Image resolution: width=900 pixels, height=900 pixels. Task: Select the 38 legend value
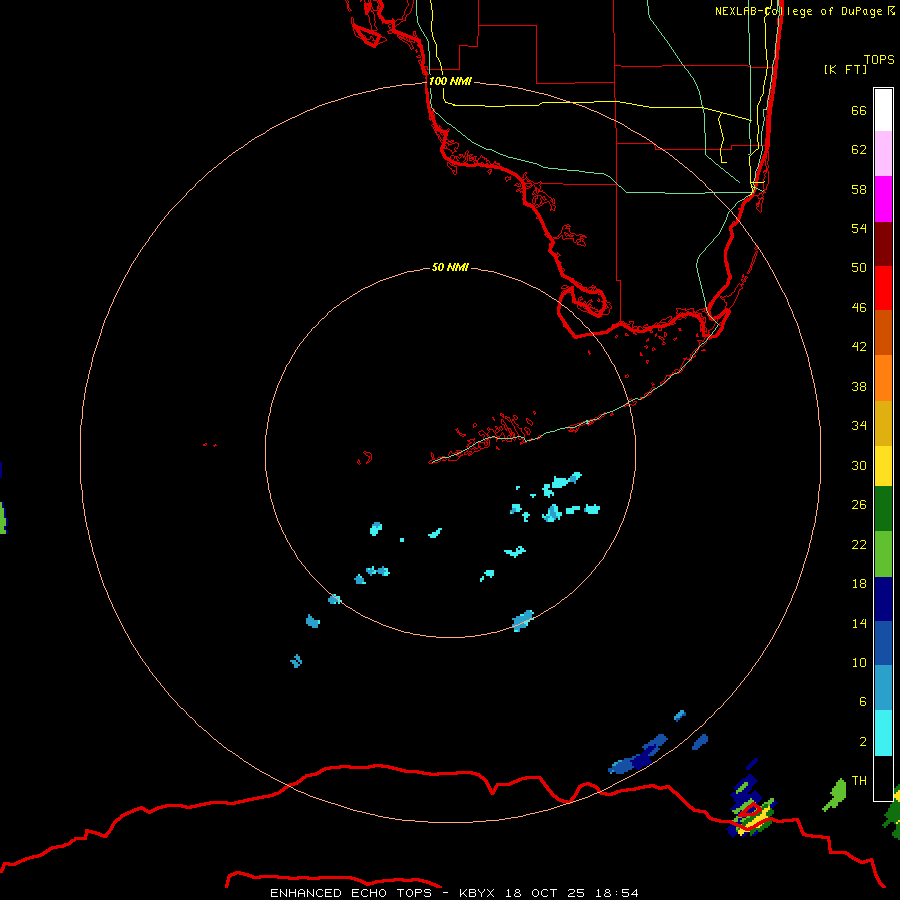point(859,386)
